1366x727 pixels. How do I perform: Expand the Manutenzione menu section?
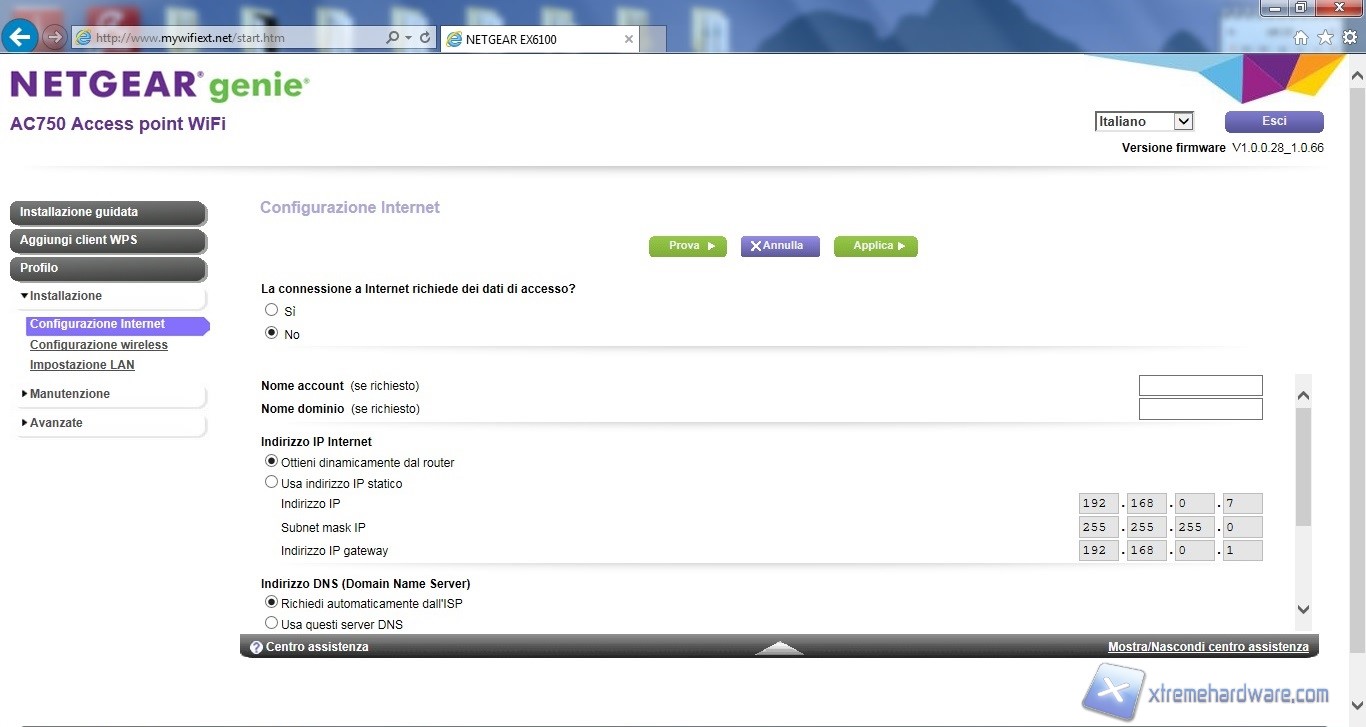[x=69, y=394]
